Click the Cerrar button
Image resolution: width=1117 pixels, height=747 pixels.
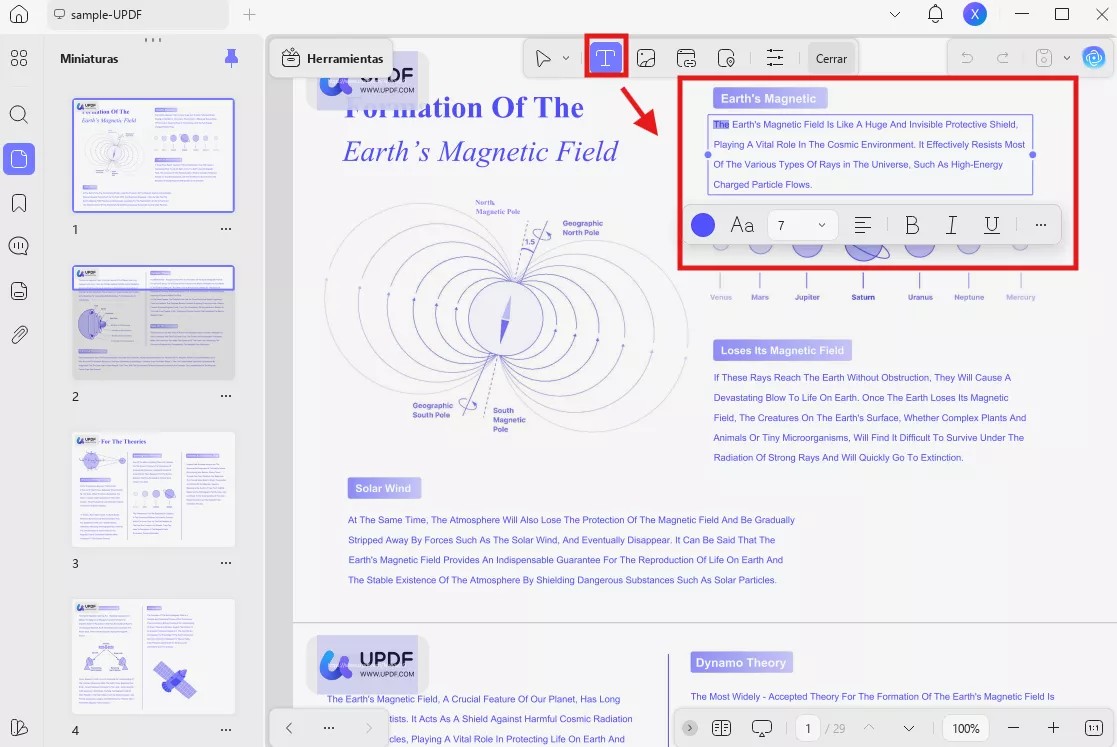tap(831, 58)
